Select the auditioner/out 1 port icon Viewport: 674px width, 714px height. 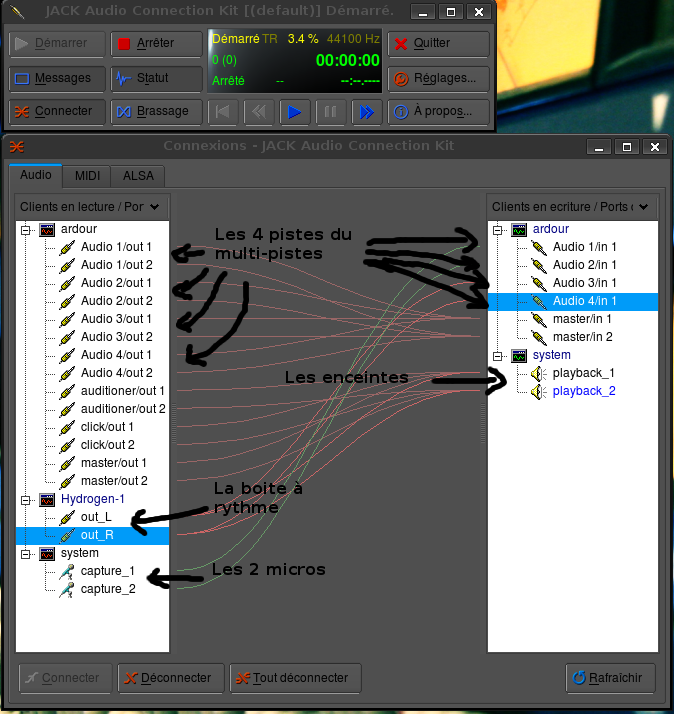coord(67,392)
